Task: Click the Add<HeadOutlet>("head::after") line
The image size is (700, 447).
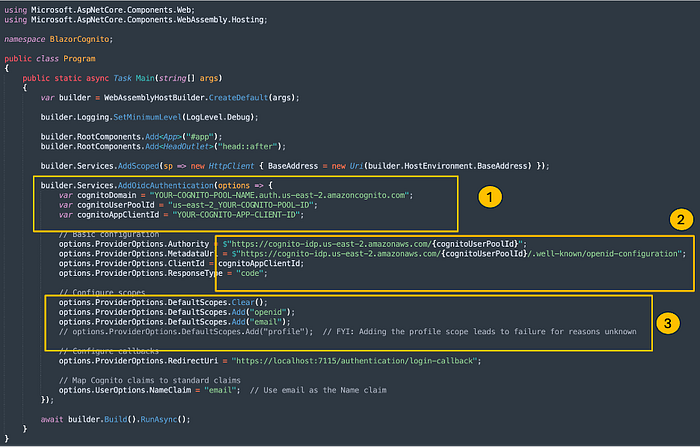Action: [163, 146]
